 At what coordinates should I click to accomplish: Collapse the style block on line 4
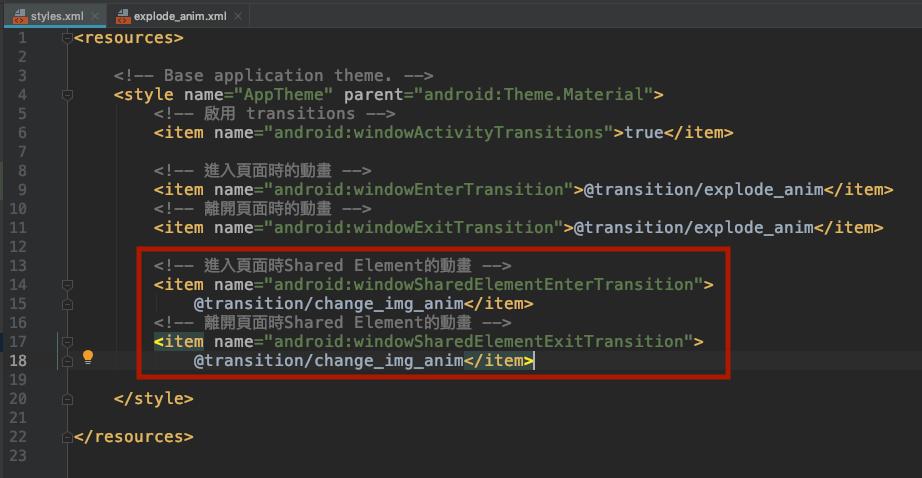(x=68, y=95)
